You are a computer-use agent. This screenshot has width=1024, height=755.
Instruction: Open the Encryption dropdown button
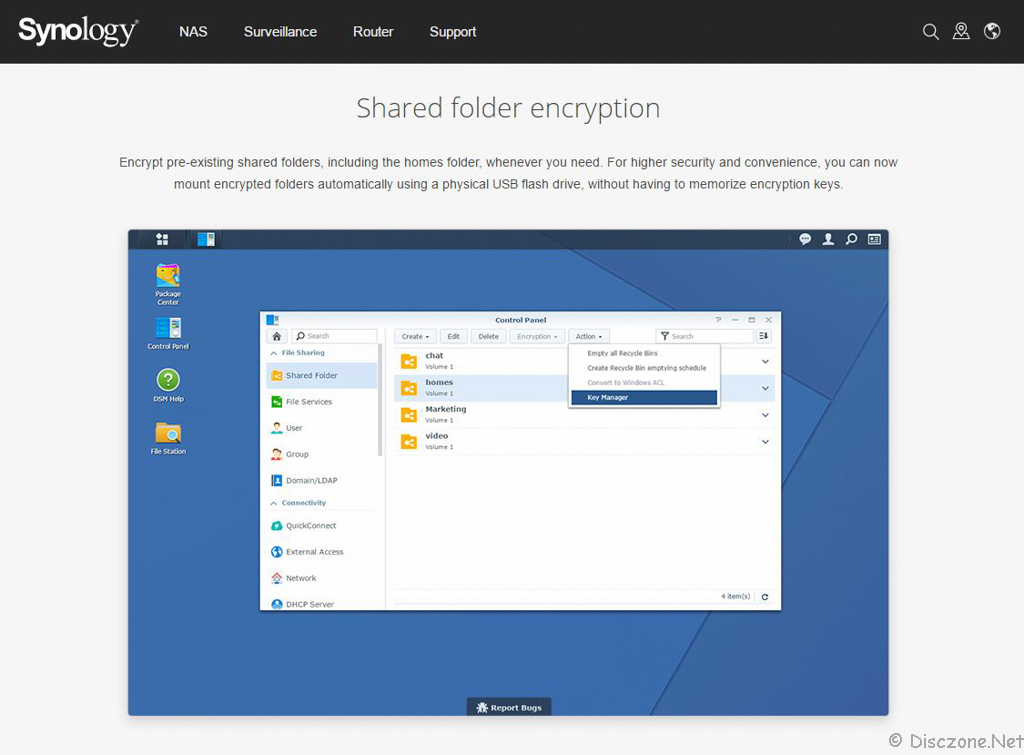[537, 336]
